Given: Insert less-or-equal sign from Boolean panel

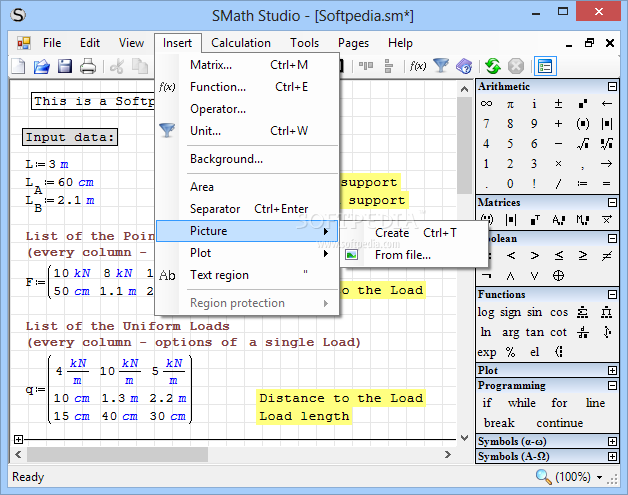Looking at the screenshot, I should point(559,255).
